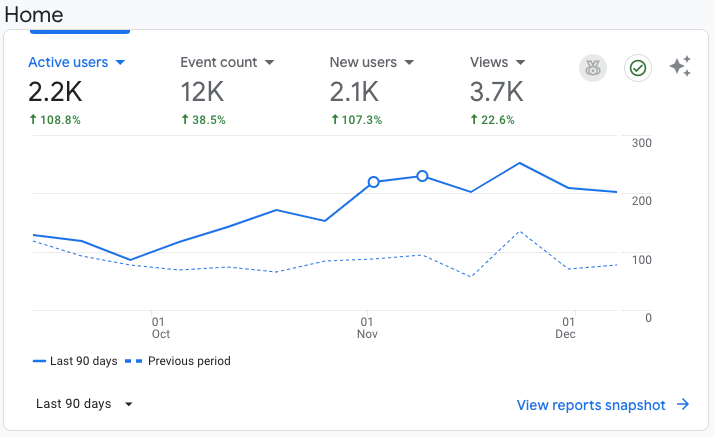The width and height of the screenshot is (714, 437).
Task: Click the green up arrow beside 22.6%
Action: (x=474, y=120)
